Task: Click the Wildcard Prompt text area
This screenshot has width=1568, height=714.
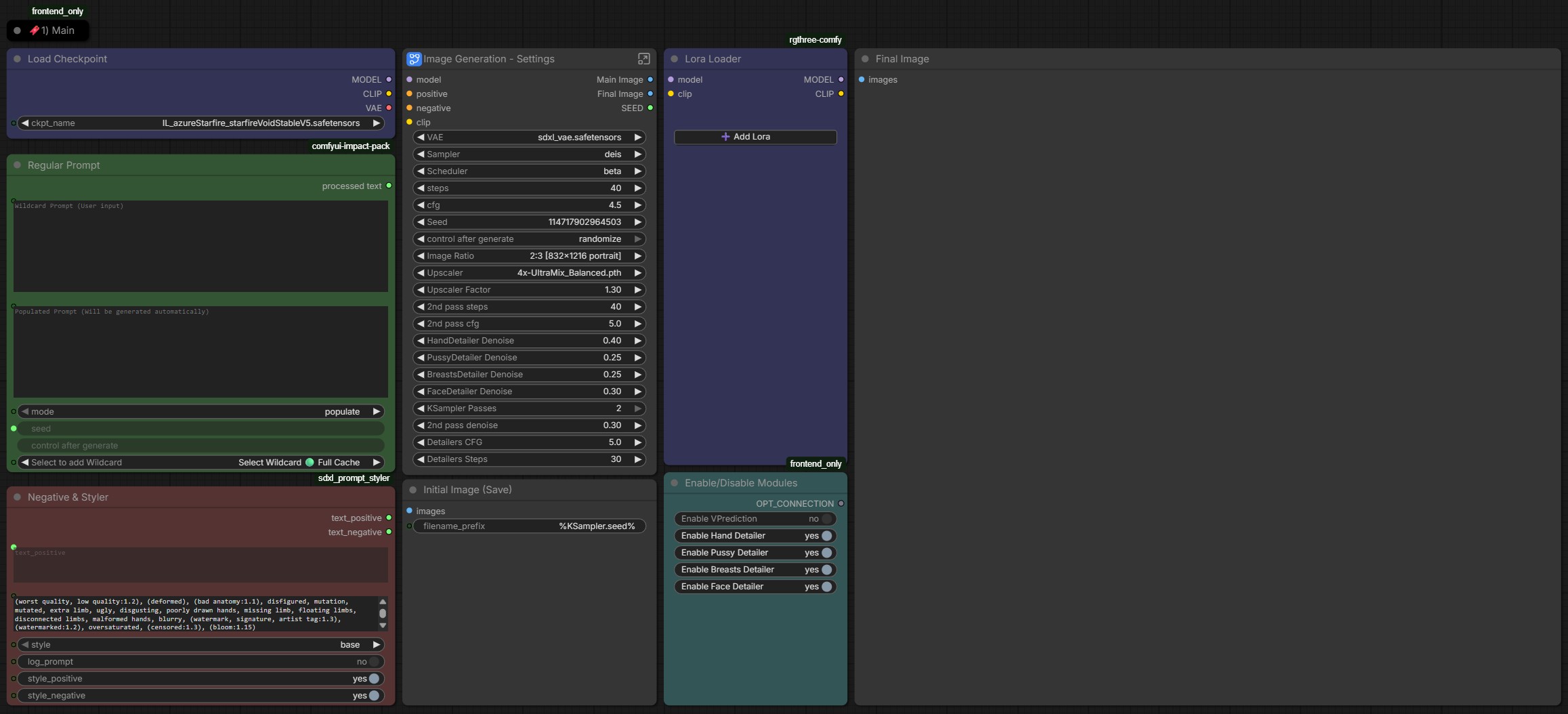Action: coord(200,246)
